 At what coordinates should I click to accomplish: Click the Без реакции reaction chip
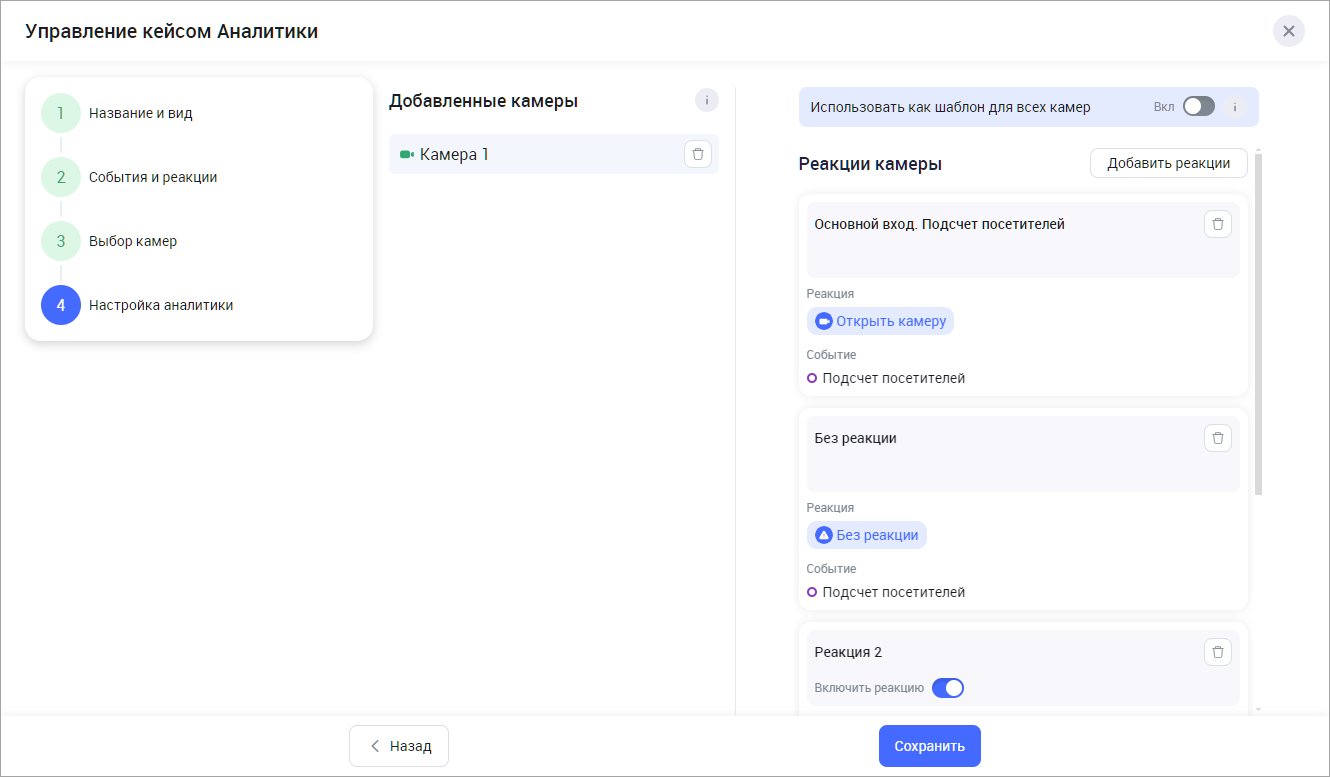coord(866,535)
